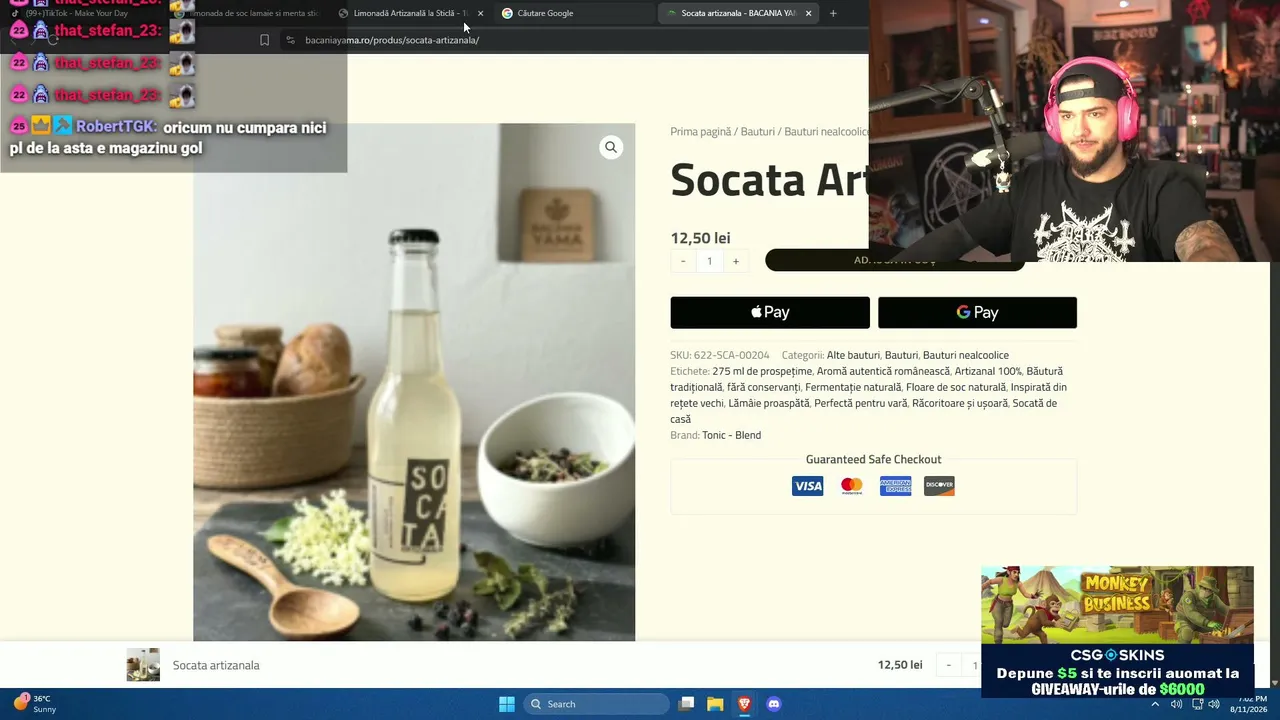Zoom the product image with the magnifier icon
The width and height of the screenshot is (1280, 720).
pos(611,147)
